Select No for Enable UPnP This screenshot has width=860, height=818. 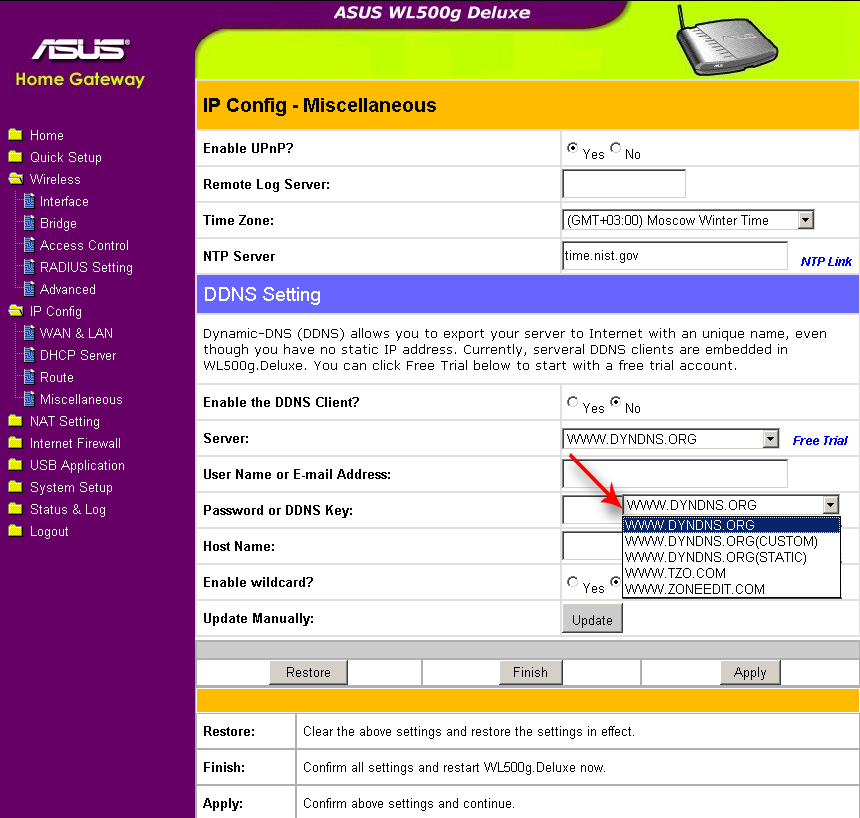pos(615,148)
